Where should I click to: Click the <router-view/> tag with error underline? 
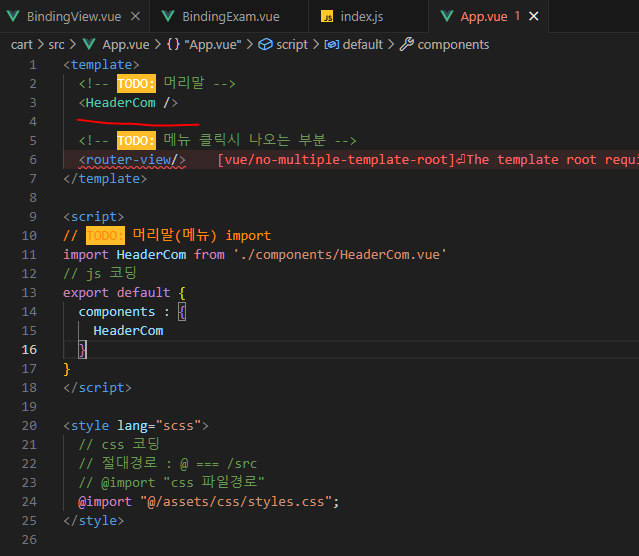click(132, 160)
